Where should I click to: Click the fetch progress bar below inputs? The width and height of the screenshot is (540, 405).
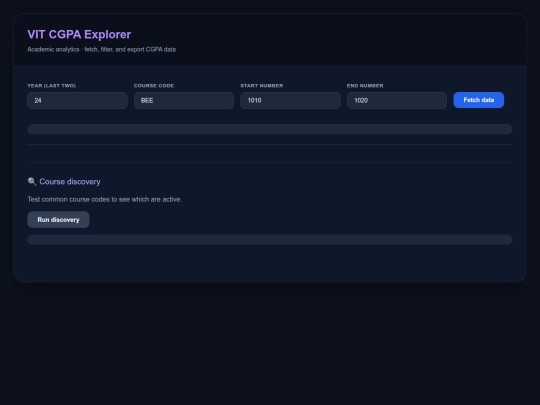270,129
